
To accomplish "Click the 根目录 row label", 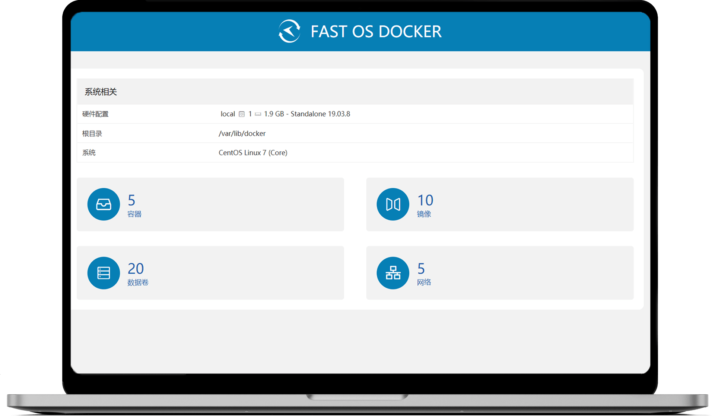I will tap(92, 133).
